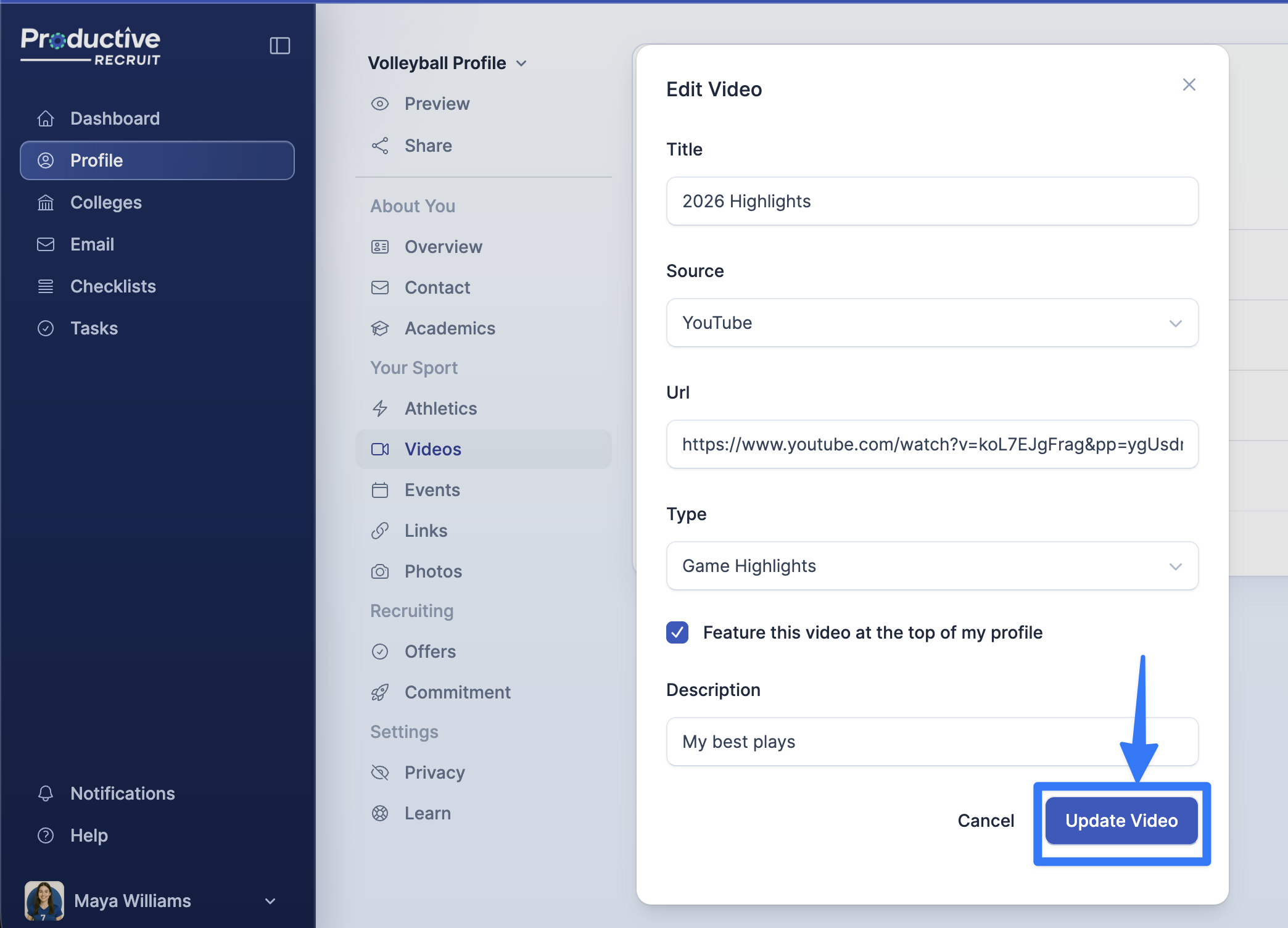Close the Edit Video dialog
This screenshot has height=928, width=1288.
point(1189,85)
